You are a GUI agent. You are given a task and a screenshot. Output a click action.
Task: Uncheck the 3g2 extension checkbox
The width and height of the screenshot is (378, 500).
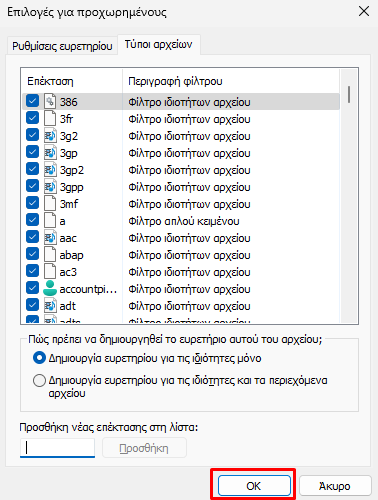(x=32, y=135)
